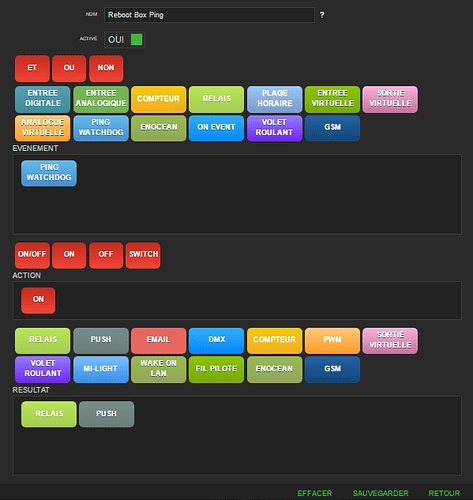Image resolution: width=473 pixels, height=500 pixels.
Task: Choose the SWITCH action button
Action: click(x=143, y=255)
